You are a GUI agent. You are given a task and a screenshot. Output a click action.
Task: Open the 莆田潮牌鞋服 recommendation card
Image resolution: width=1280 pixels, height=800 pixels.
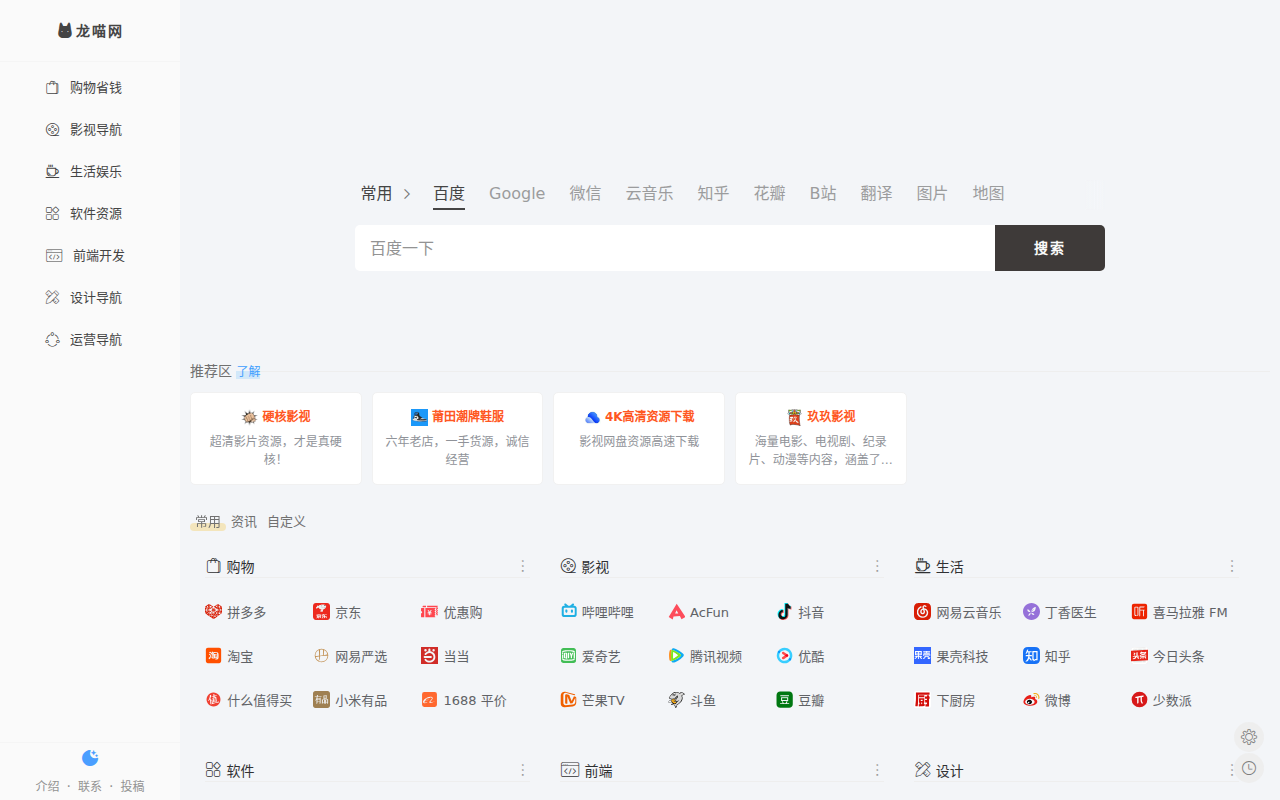coord(457,439)
